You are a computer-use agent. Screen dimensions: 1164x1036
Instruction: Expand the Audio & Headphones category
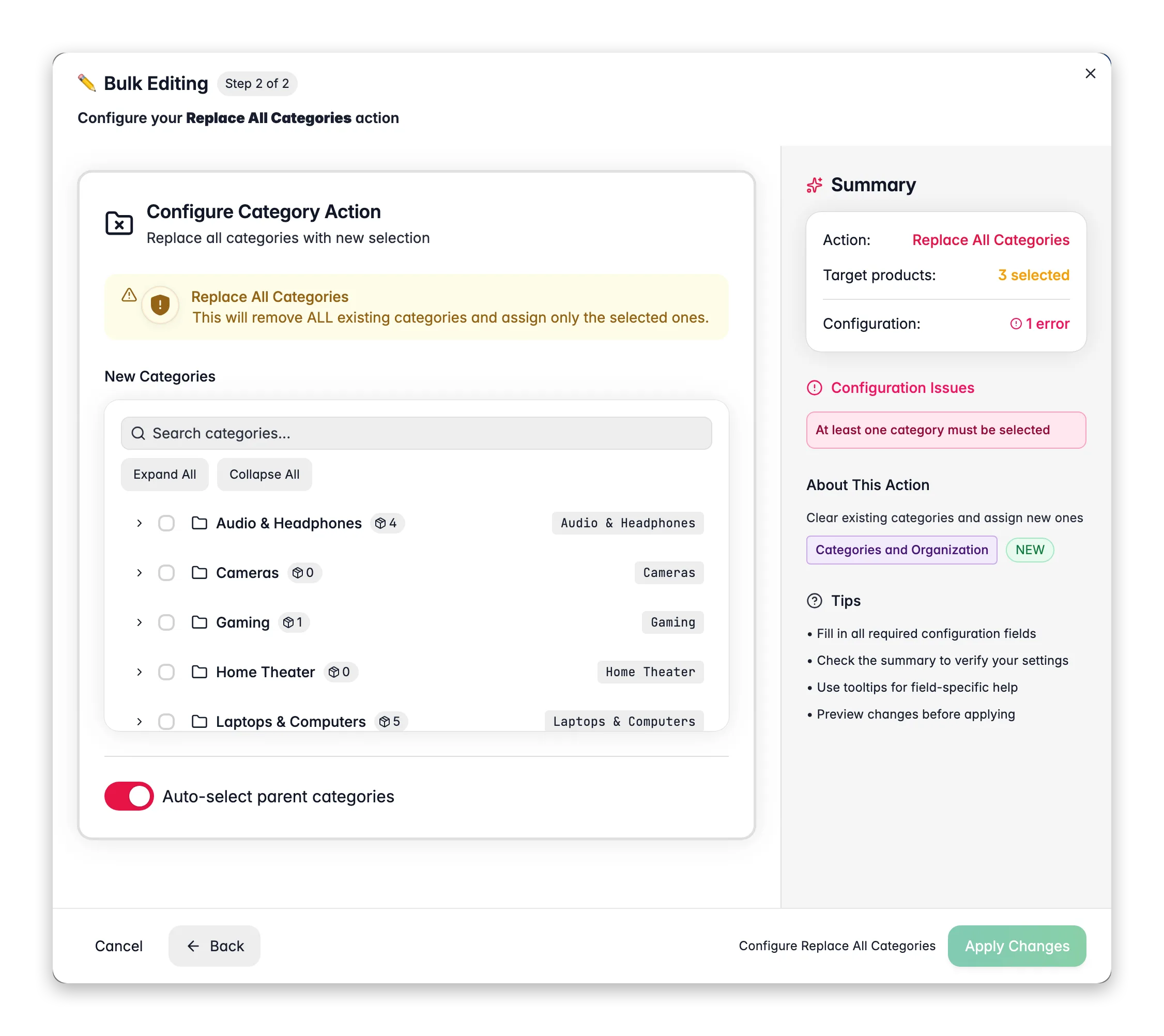click(x=139, y=523)
